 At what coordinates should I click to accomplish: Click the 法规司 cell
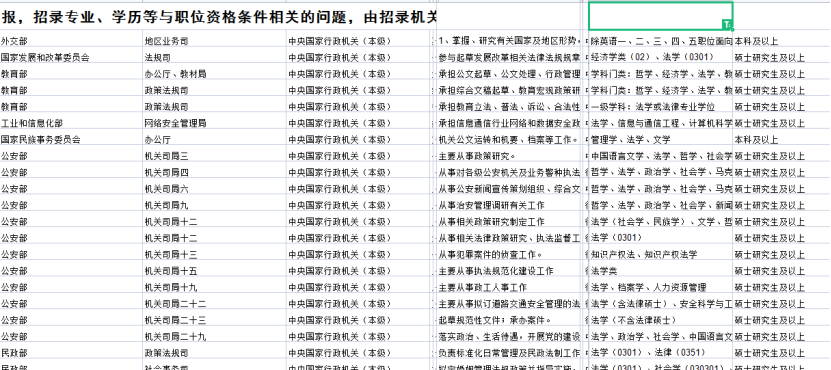coord(215,57)
